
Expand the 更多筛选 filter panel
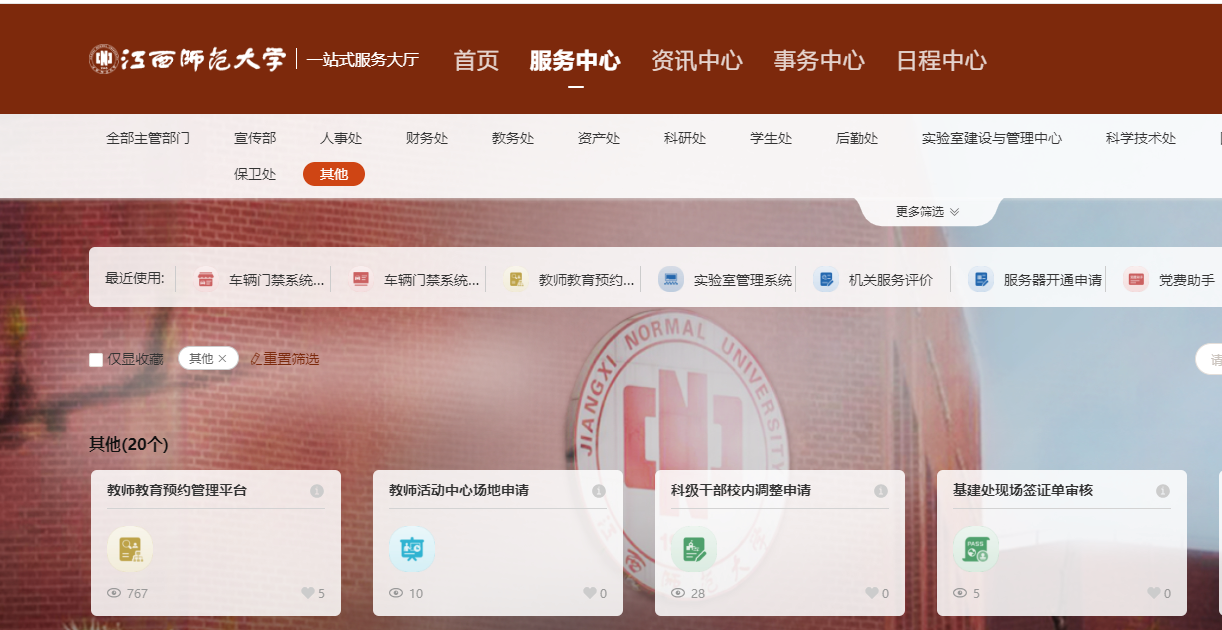tap(927, 212)
